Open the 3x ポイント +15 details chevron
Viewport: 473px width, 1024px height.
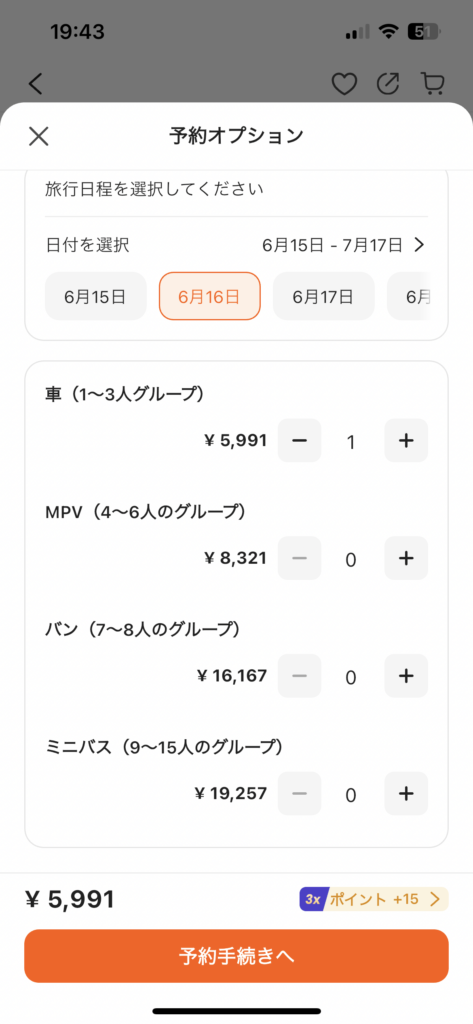[435, 899]
